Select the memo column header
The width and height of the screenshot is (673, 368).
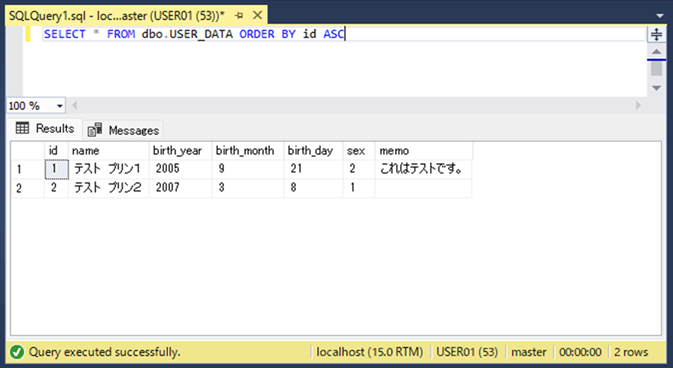point(424,151)
